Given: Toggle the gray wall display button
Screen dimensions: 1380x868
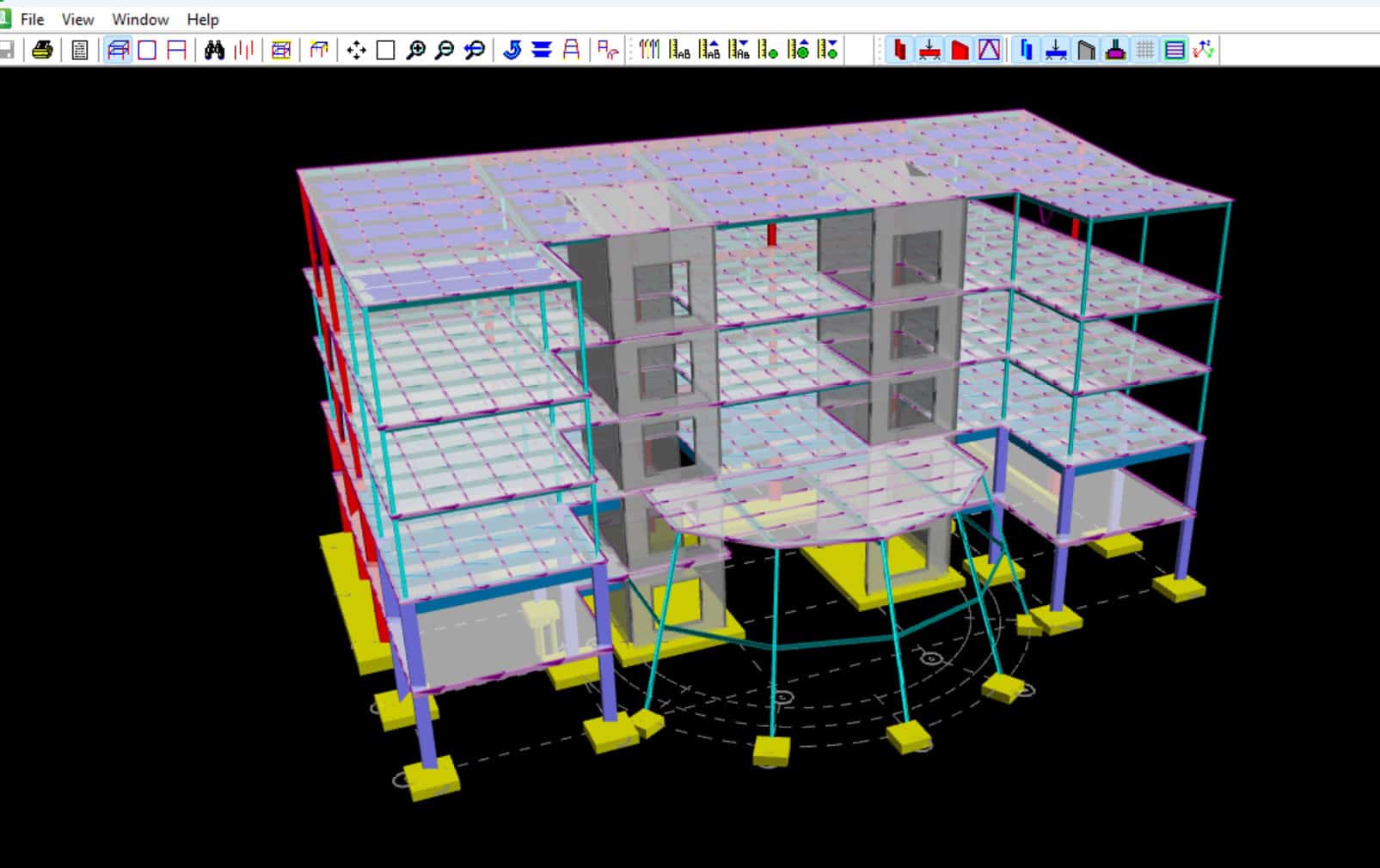Looking at the screenshot, I should tap(1086, 50).
